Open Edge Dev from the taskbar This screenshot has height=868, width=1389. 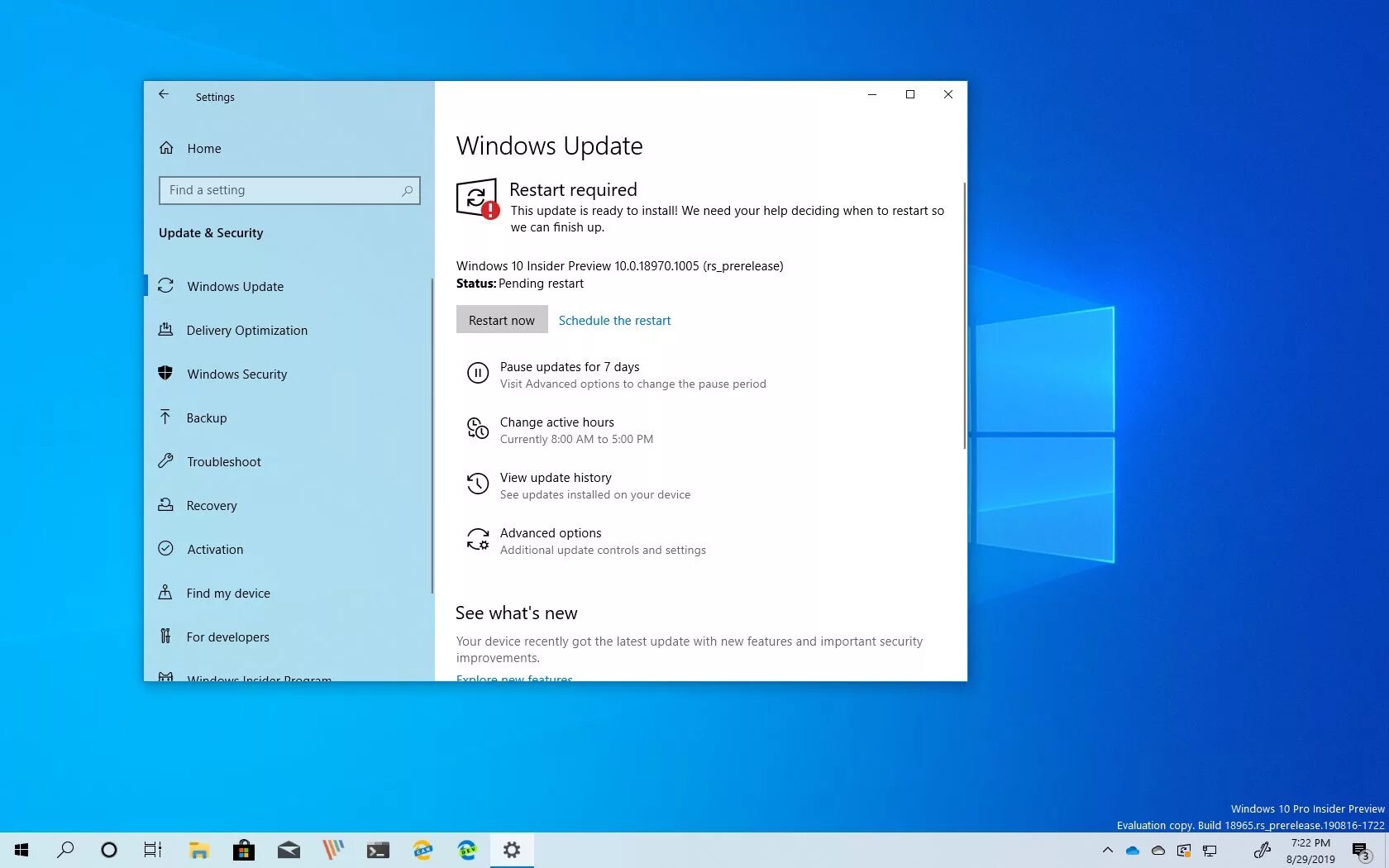[467, 850]
